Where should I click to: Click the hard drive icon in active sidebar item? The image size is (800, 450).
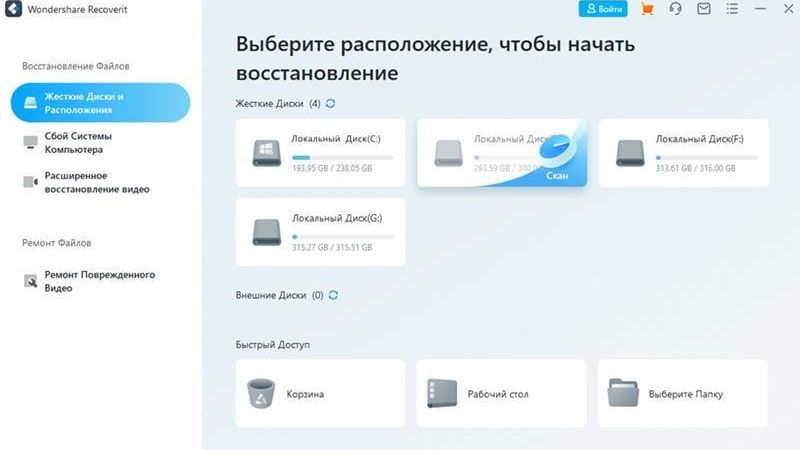tap(30, 103)
